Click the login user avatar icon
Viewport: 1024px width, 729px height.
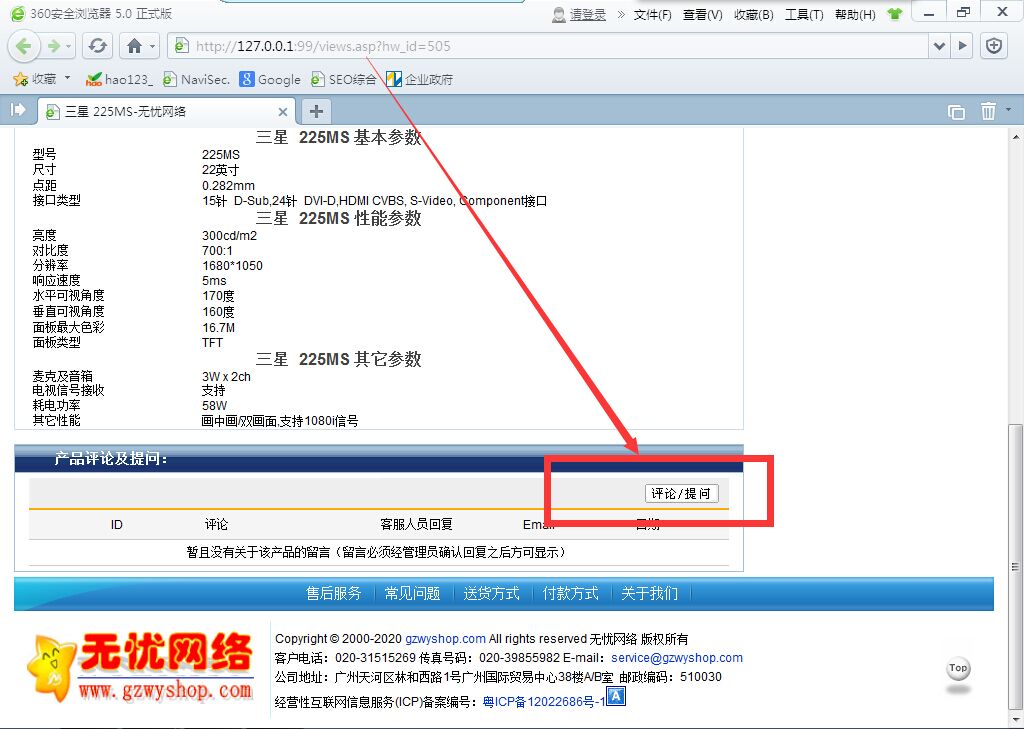559,14
